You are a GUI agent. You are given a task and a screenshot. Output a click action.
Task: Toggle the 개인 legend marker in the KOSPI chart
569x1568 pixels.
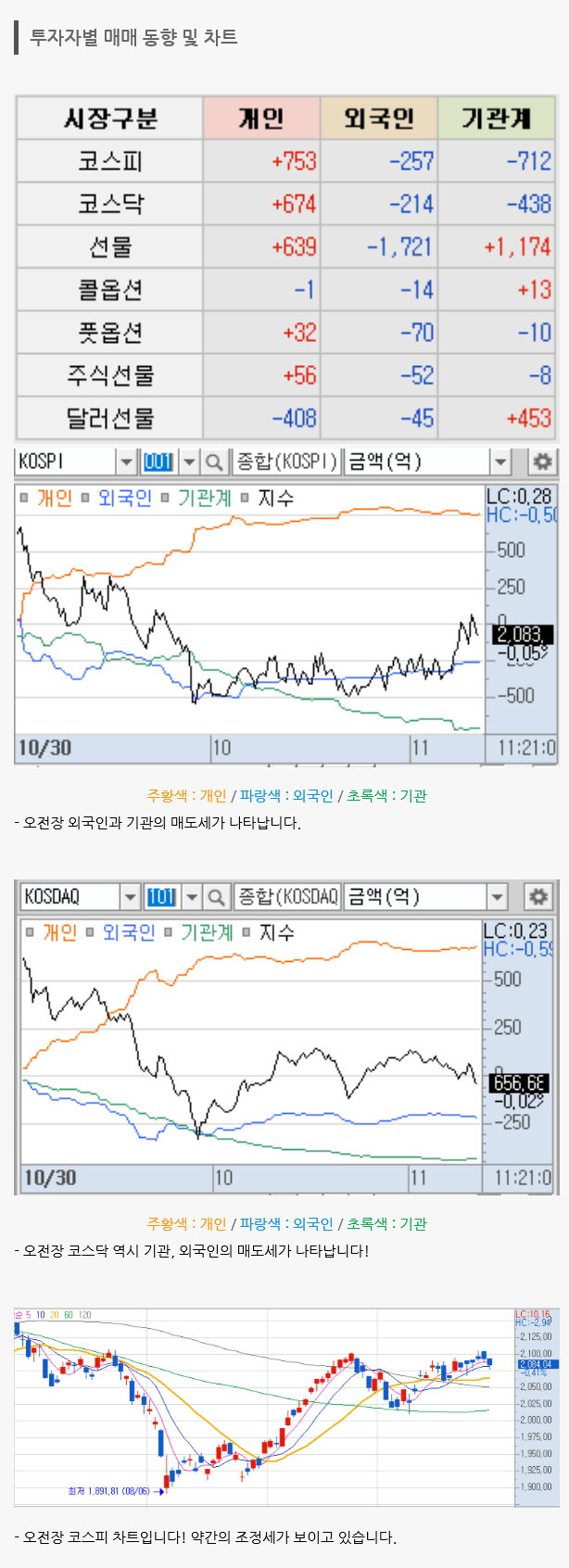[x=24, y=498]
